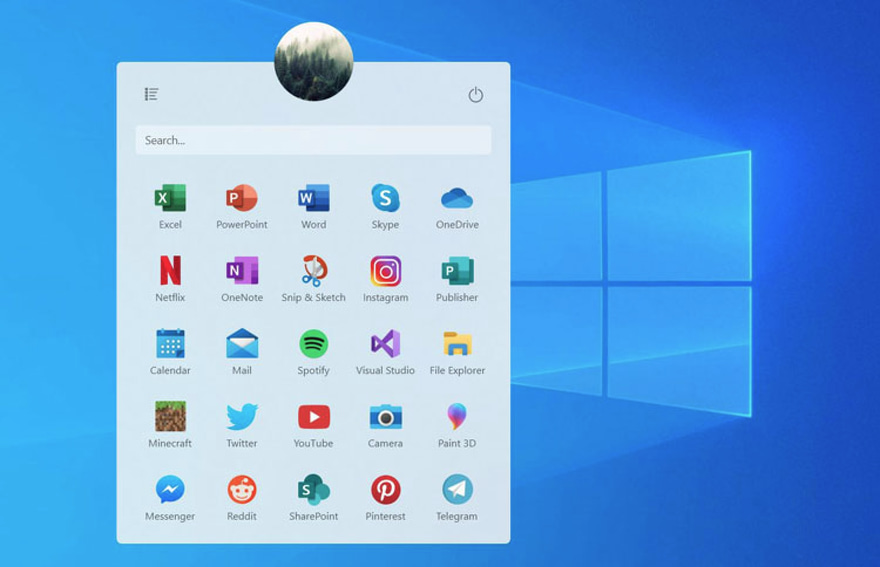Launch Snip & Sketch tool
Screen dimensions: 880x567
coord(314,271)
